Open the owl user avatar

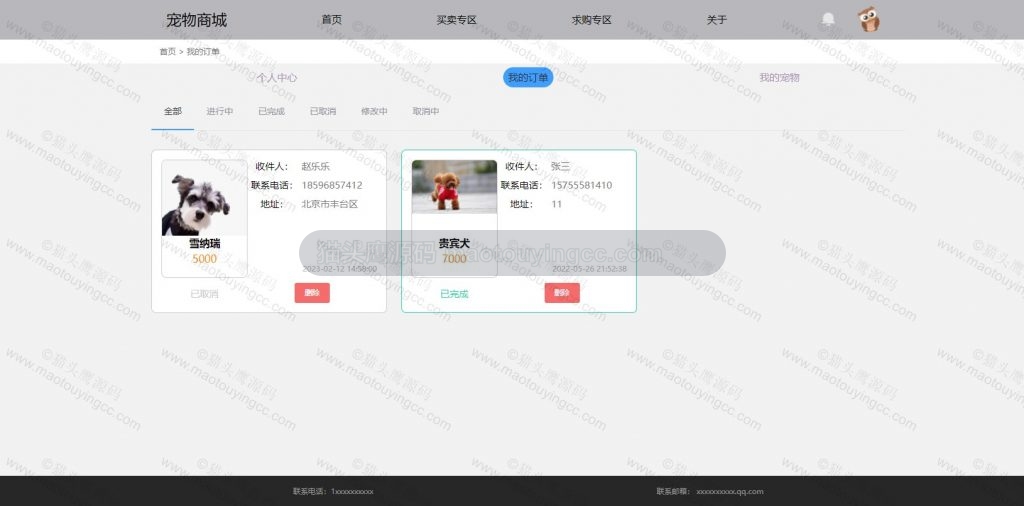coord(869,20)
